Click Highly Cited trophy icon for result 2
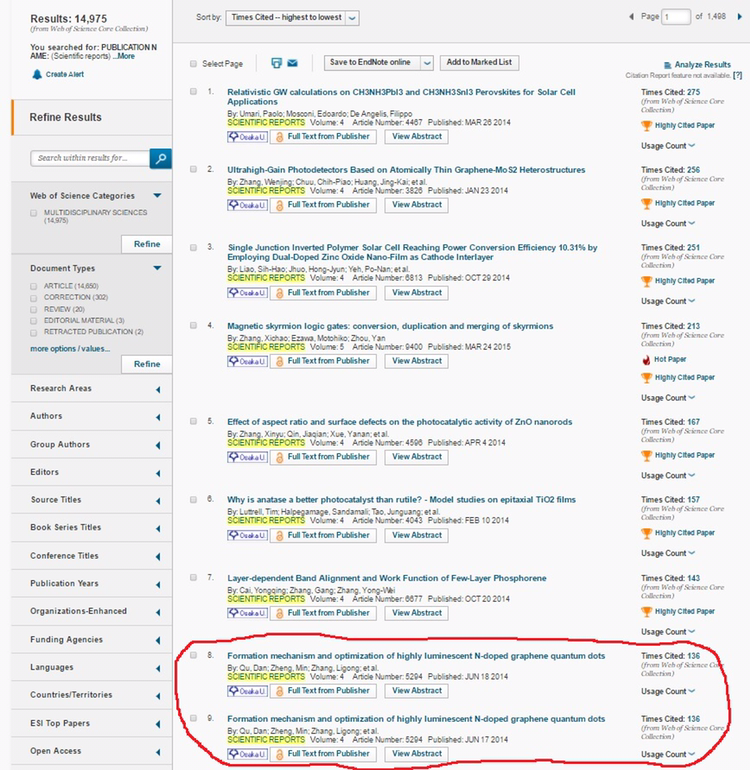 [x=647, y=203]
